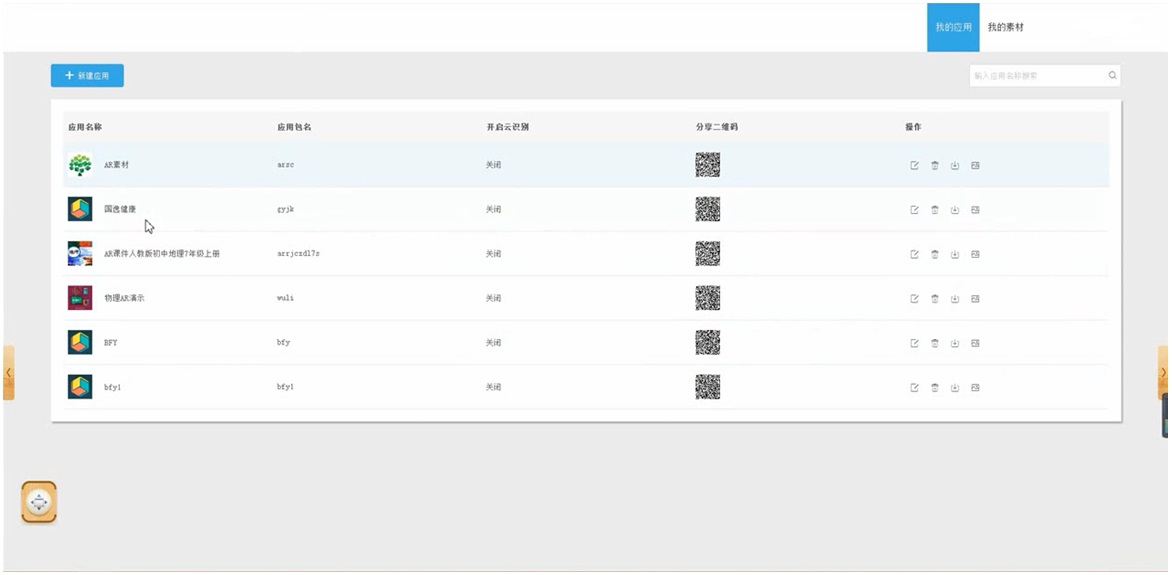Open the QR code in arrjczdl7s row

coord(708,253)
